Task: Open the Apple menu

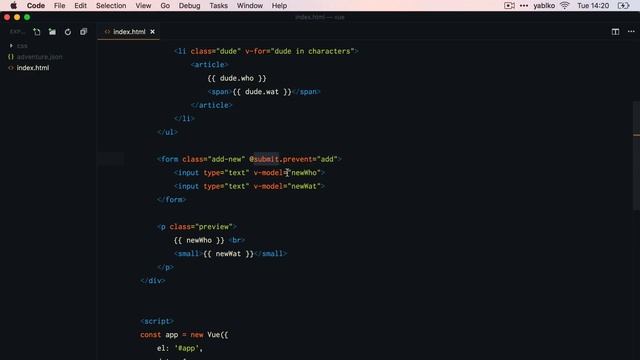Action: (x=13, y=6)
